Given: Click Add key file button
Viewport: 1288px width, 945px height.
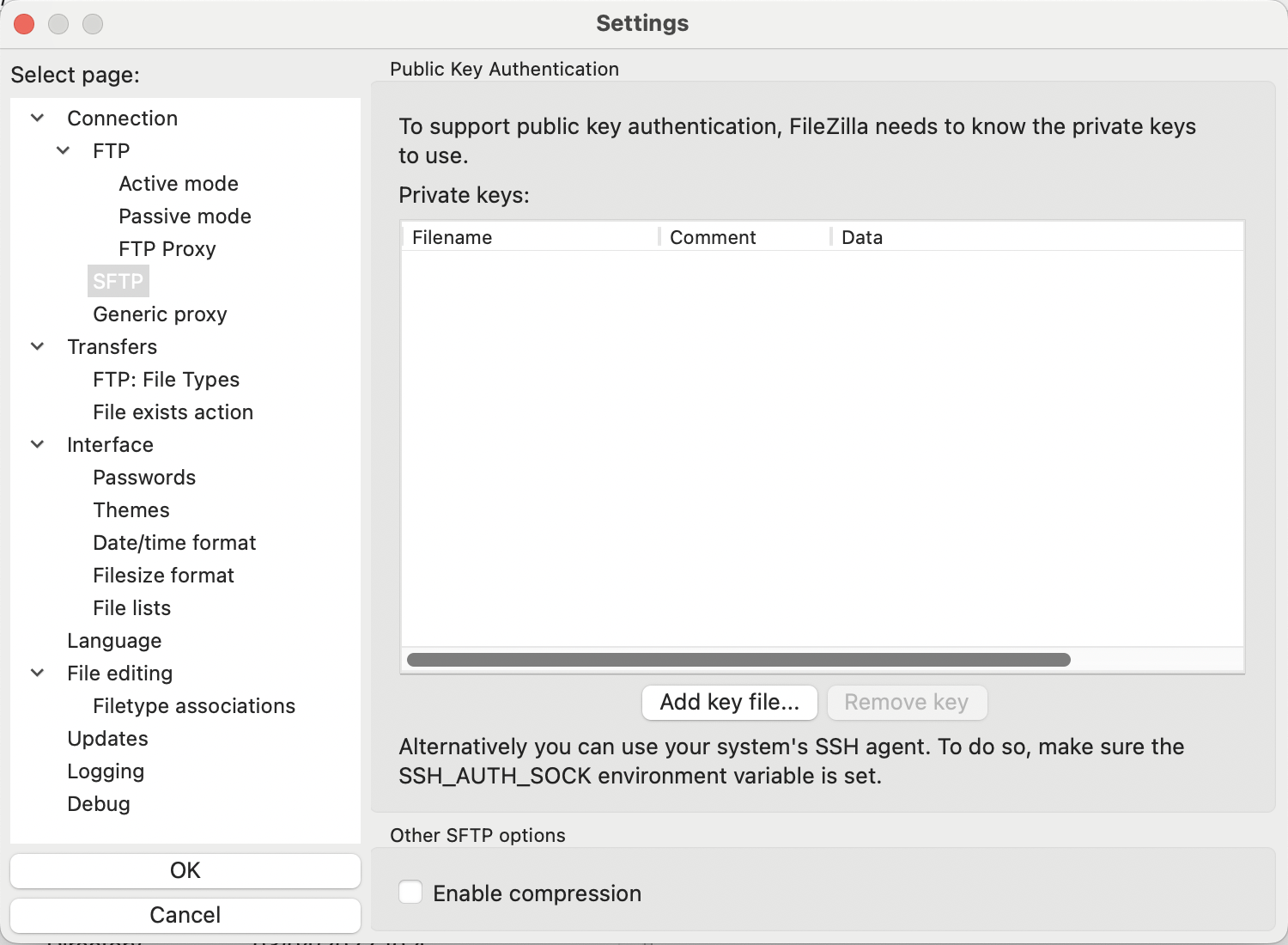Looking at the screenshot, I should pos(729,702).
